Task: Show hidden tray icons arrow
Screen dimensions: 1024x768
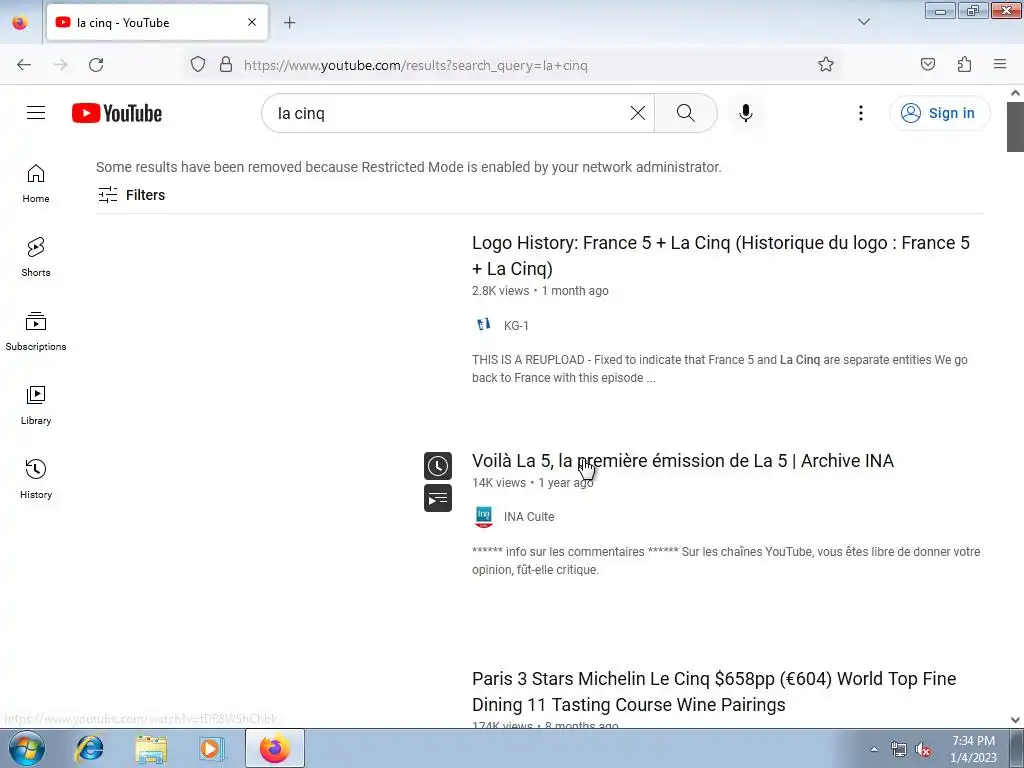Action: click(874, 749)
